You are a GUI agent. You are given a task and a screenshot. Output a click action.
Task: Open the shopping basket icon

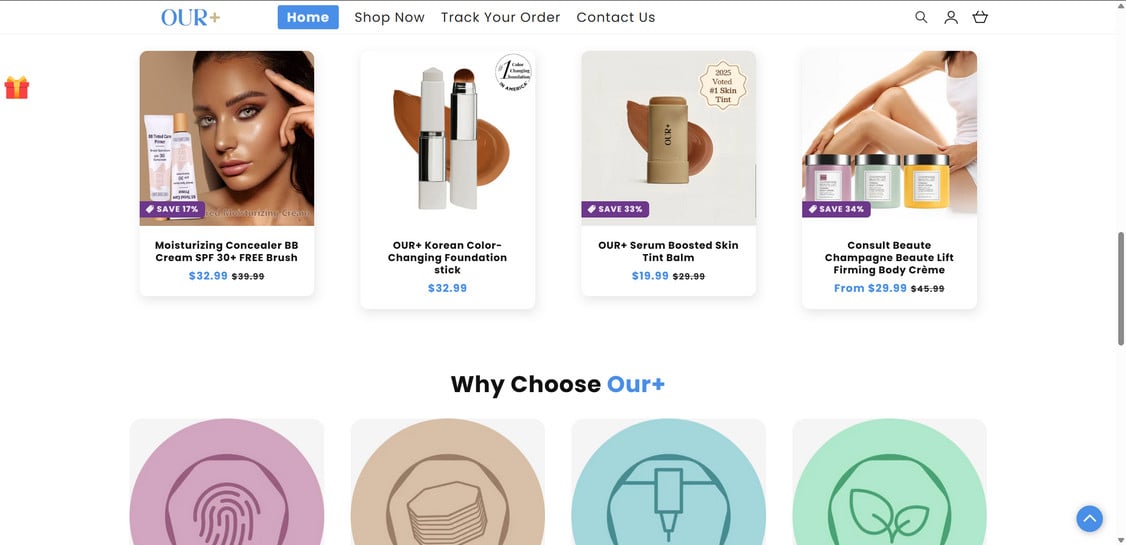tap(980, 17)
